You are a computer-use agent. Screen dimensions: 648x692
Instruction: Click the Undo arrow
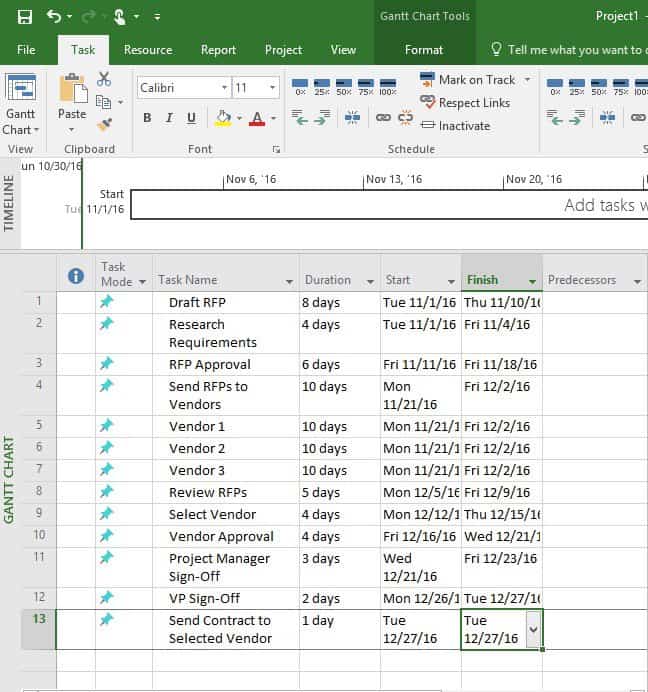click(53, 16)
